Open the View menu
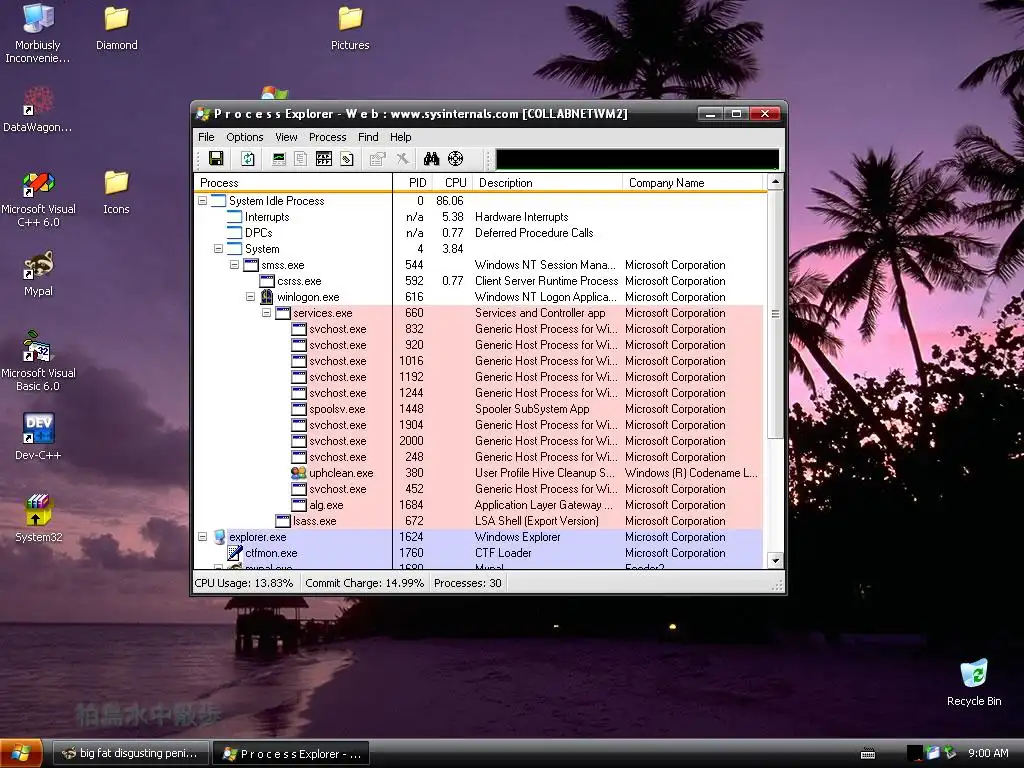 coord(286,137)
